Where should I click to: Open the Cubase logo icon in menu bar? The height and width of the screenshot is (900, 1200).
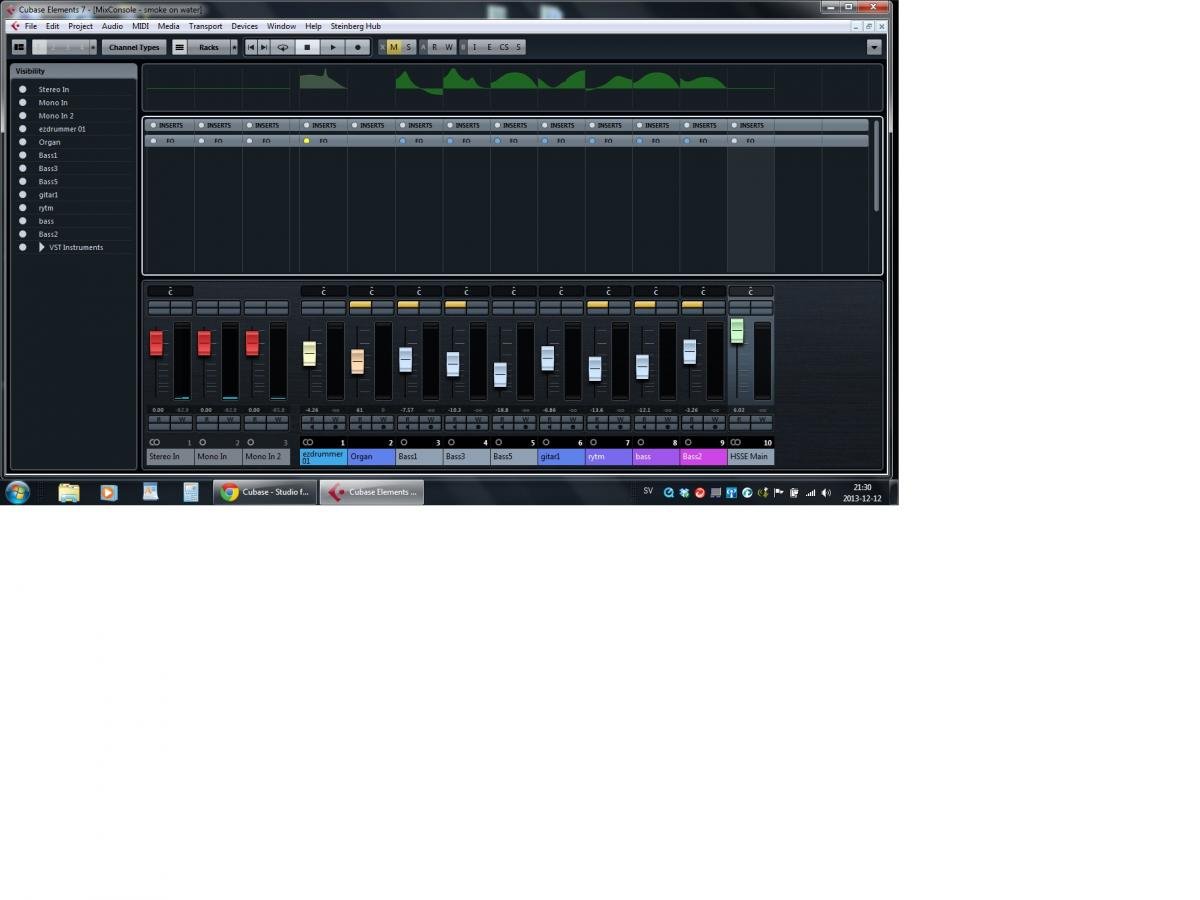[15, 26]
